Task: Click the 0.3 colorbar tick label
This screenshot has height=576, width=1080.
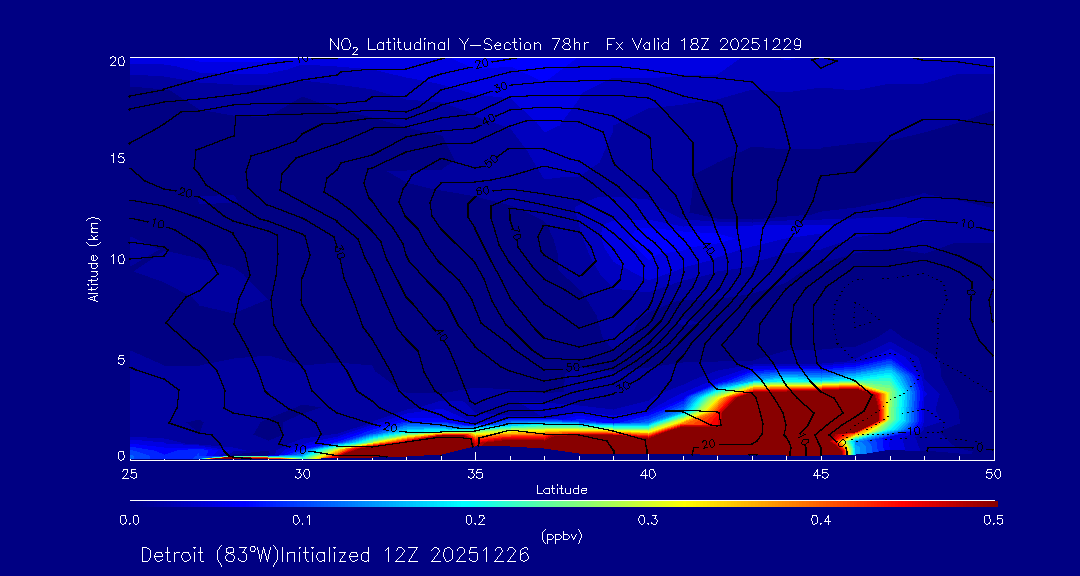Action: coord(648,520)
